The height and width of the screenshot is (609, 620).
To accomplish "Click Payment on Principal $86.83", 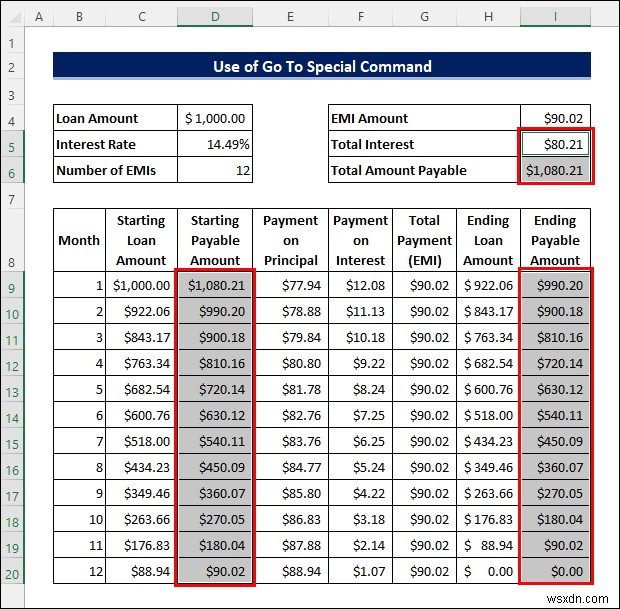I will [x=290, y=519].
